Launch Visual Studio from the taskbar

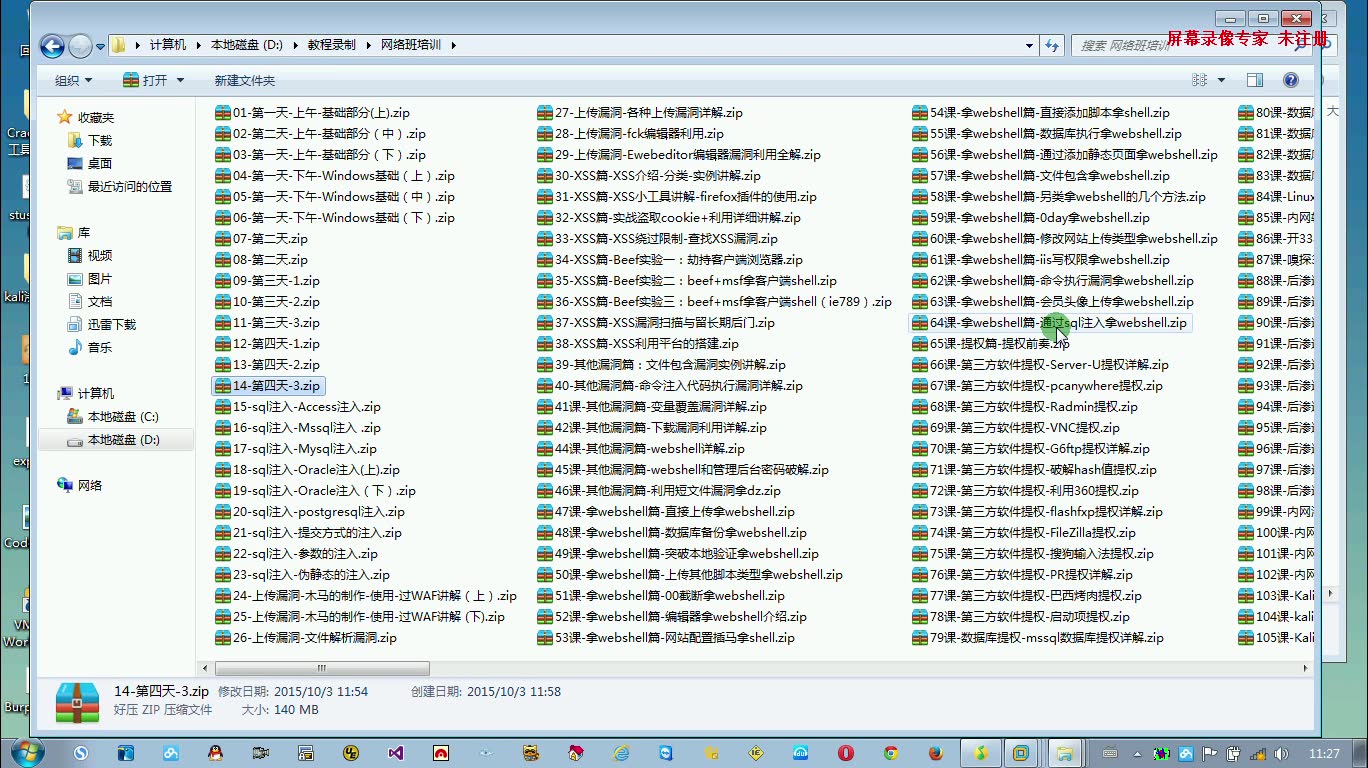[395, 753]
